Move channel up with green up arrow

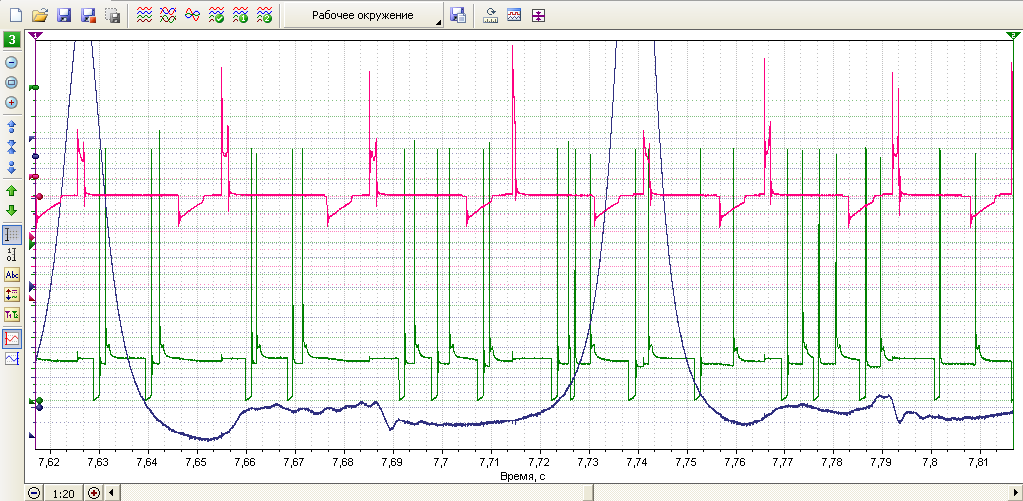click(x=11, y=191)
